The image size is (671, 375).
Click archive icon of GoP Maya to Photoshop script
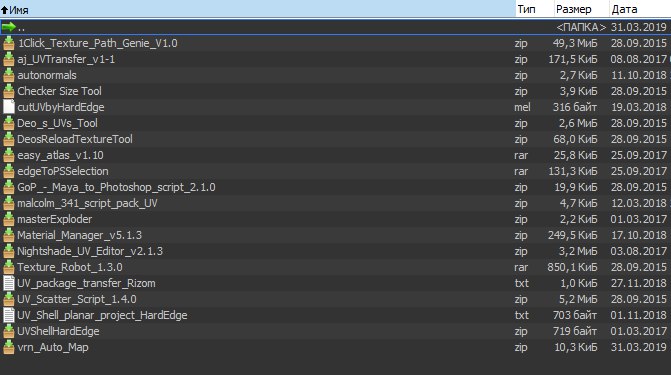pyautogui.click(x=9, y=187)
